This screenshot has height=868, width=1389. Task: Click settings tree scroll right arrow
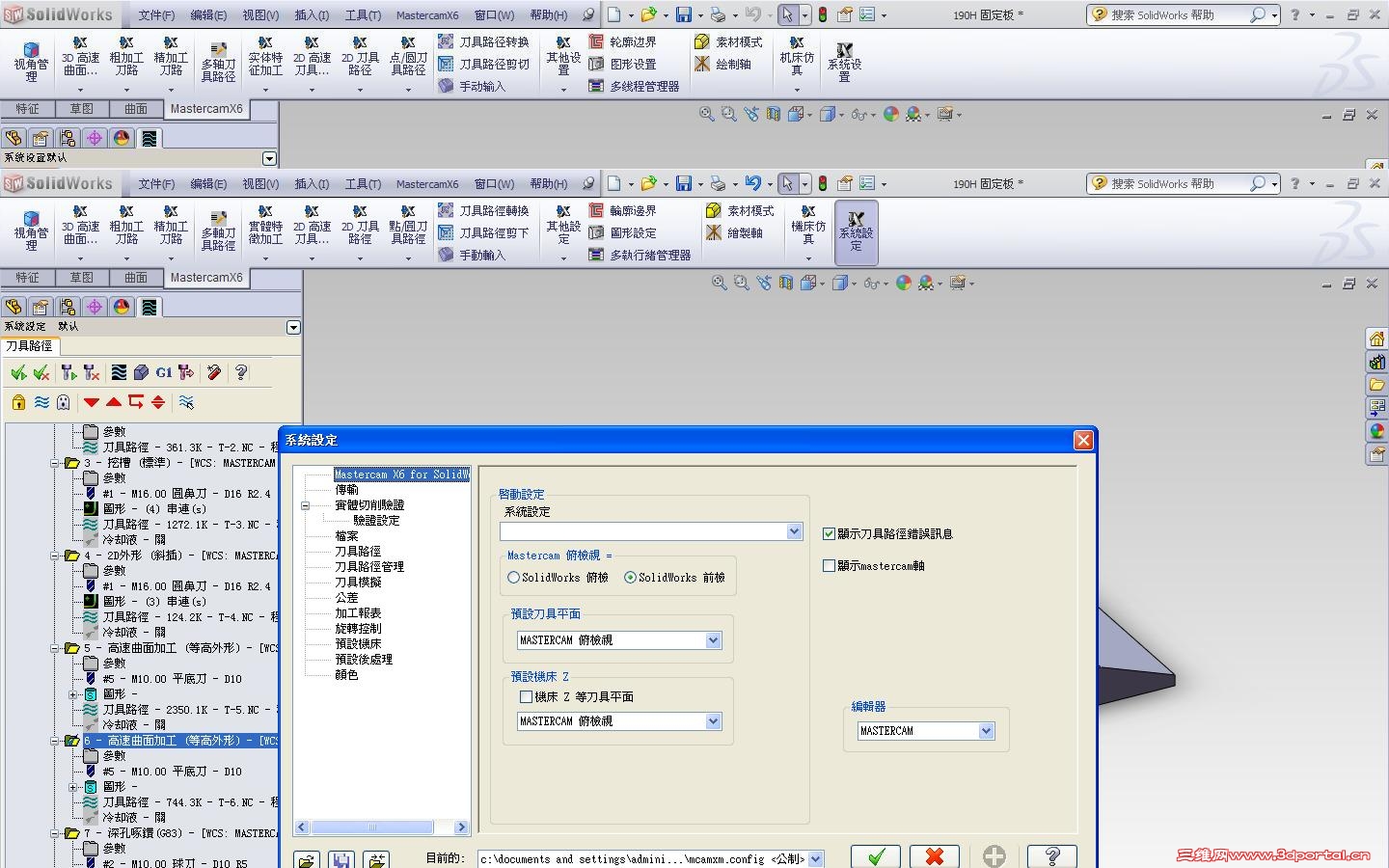[x=461, y=827]
